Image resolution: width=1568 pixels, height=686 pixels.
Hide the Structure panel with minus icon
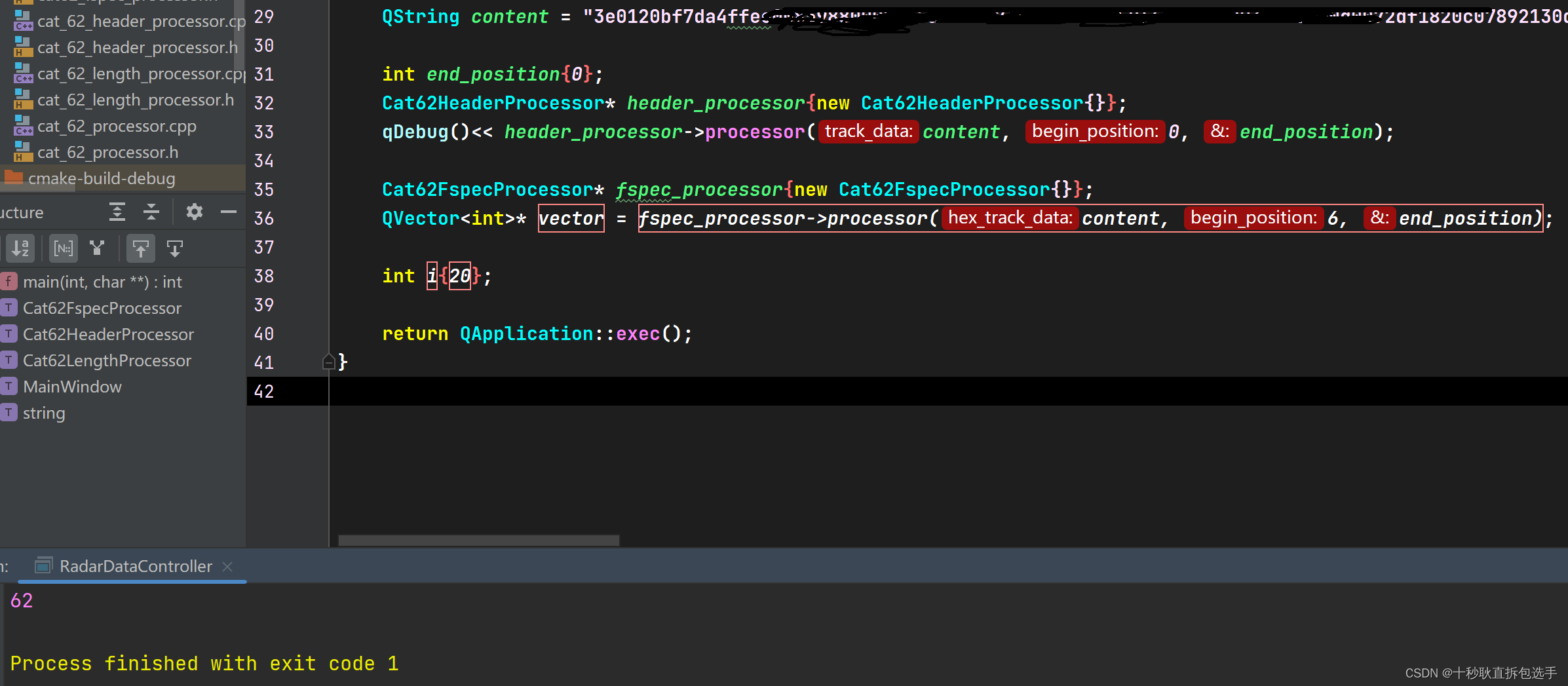coord(228,212)
